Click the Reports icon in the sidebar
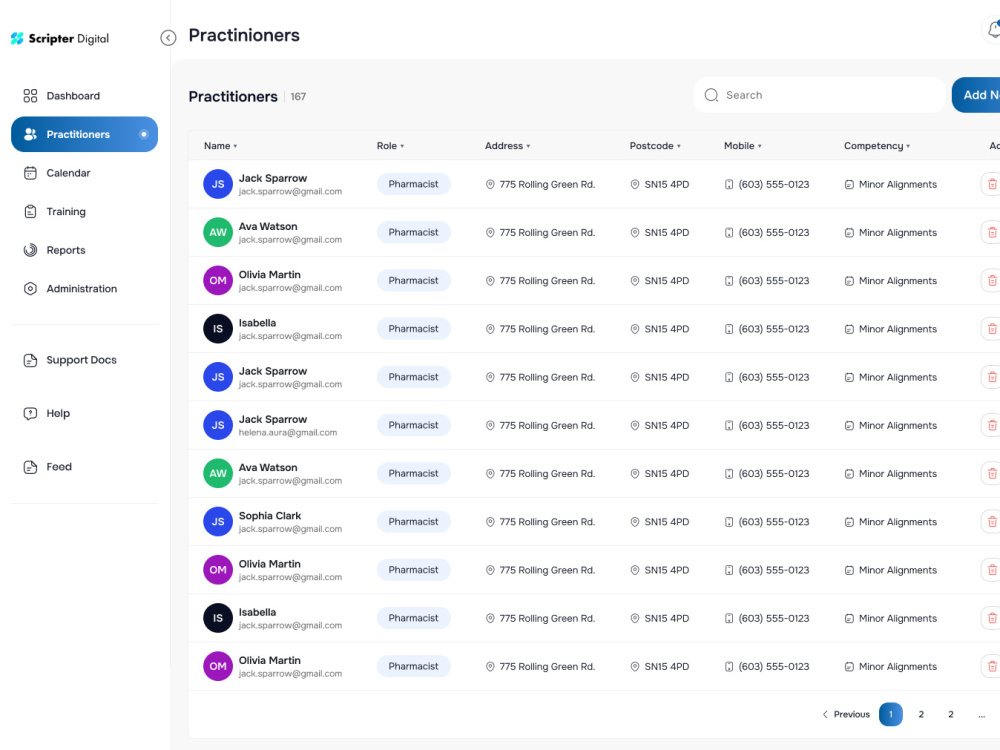The height and width of the screenshot is (750, 1000). (30, 250)
